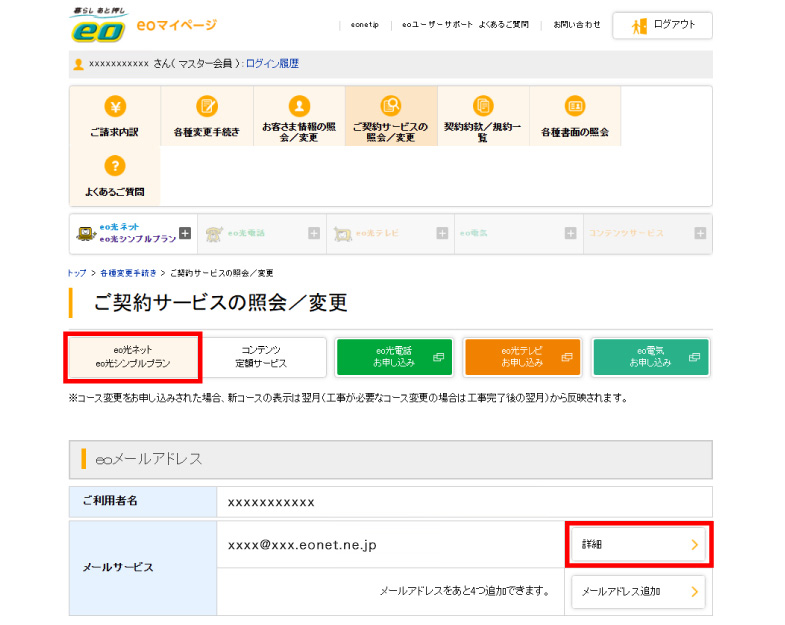Click orange eo光テレビ お申し込み button
This screenshot has height=625, width=785.
(x=523, y=357)
